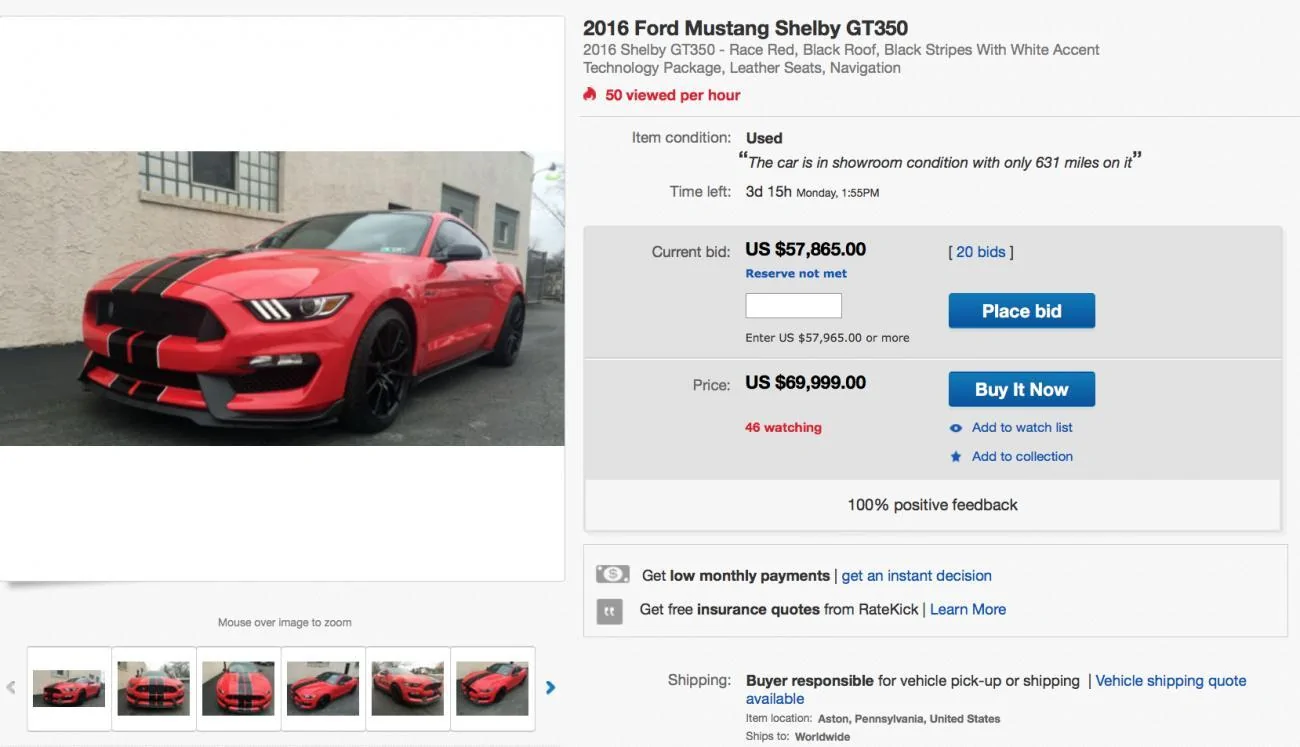The height and width of the screenshot is (747, 1300).
Task: Click the Place bid button
Action: [x=1021, y=311]
